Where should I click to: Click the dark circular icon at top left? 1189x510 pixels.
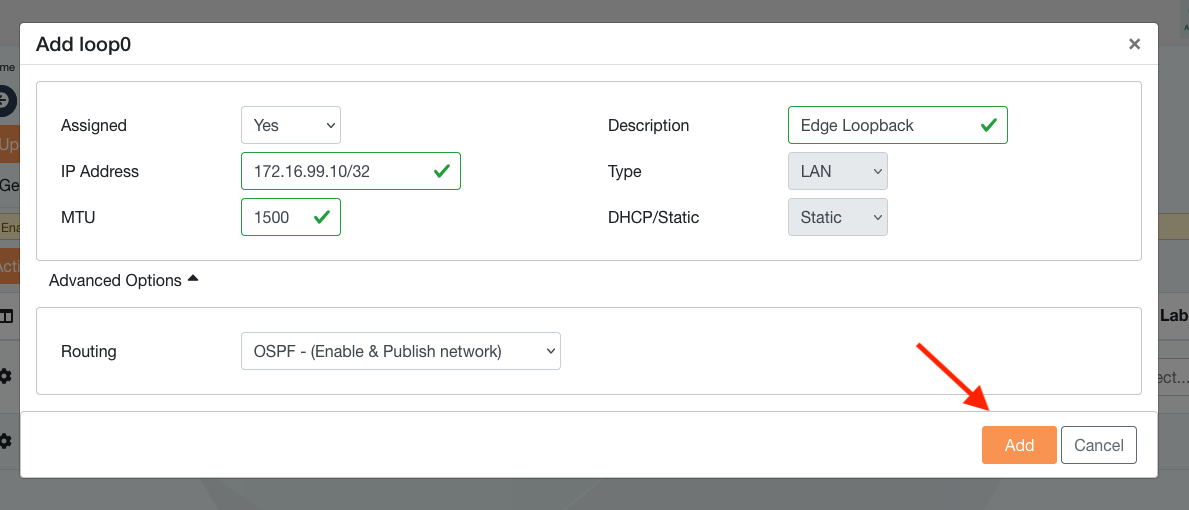tap(6, 101)
